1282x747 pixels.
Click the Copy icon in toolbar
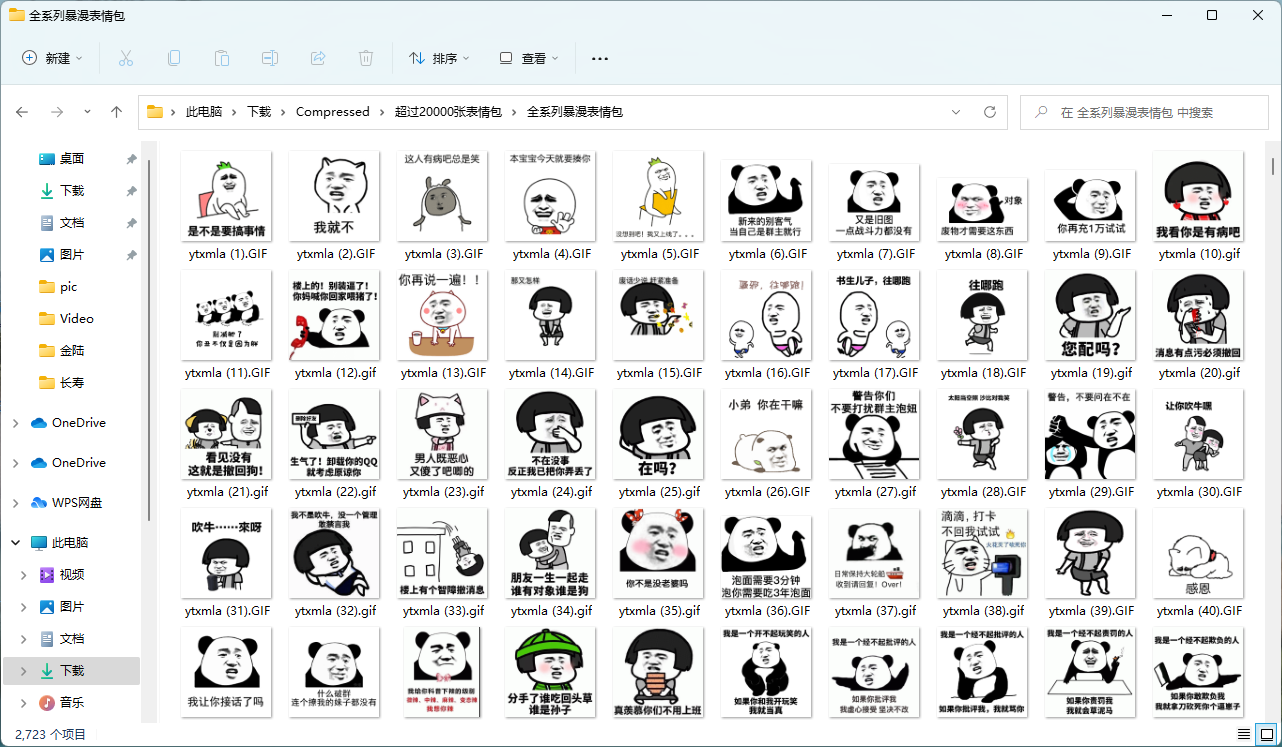(x=174, y=58)
